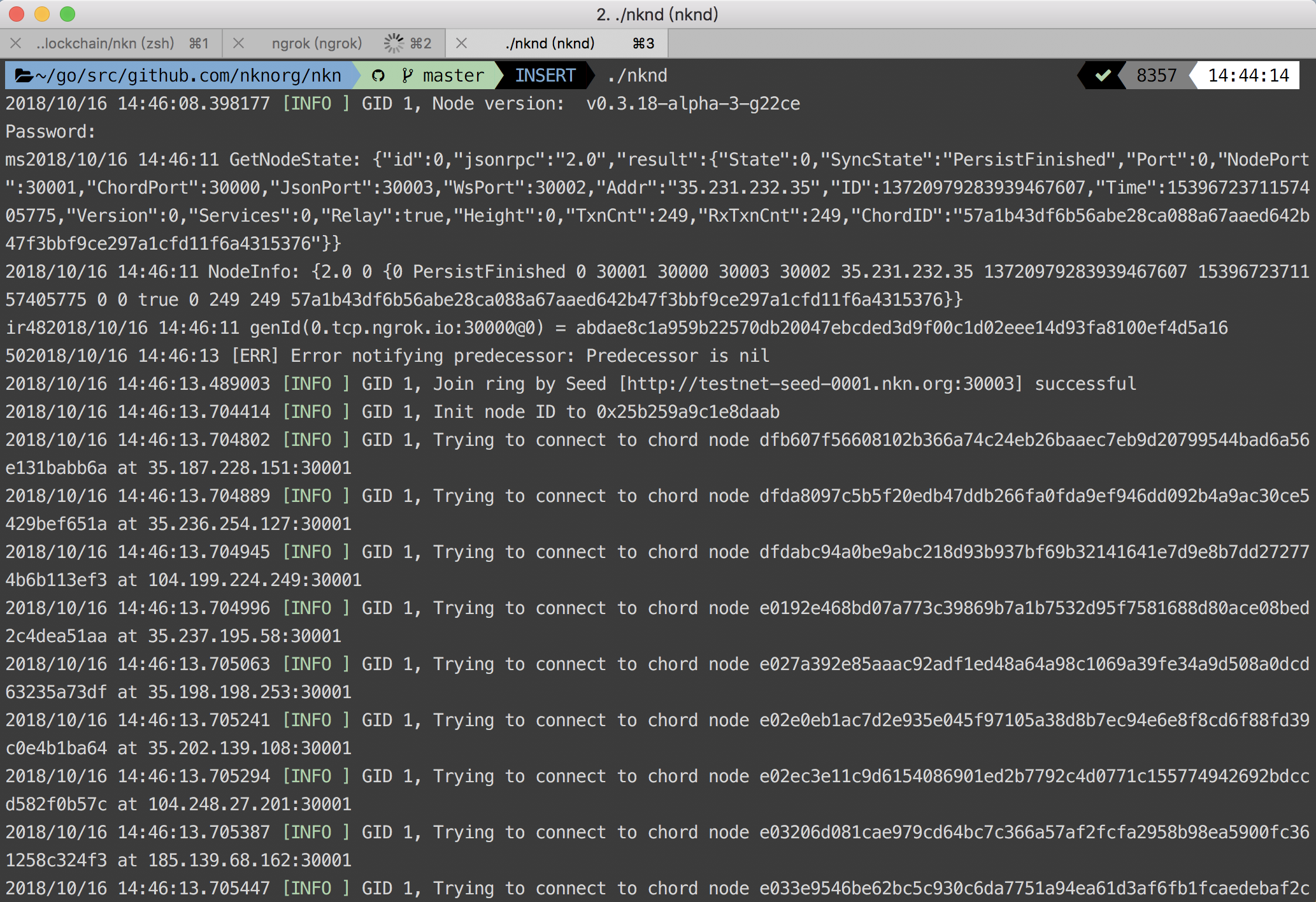
Task: Click the activity spinner on ngrok tab
Action: [x=394, y=43]
